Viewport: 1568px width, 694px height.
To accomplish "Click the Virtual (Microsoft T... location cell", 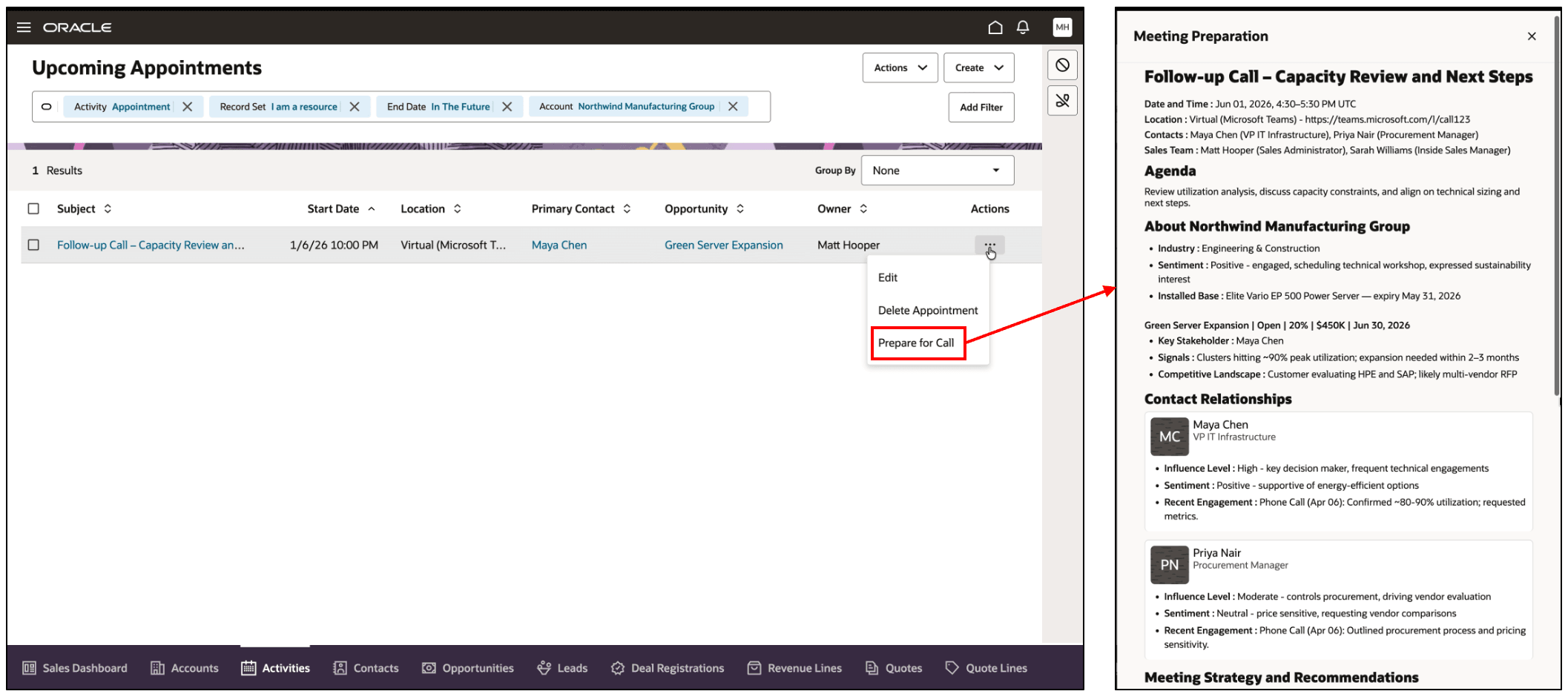I will (x=453, y=245).
